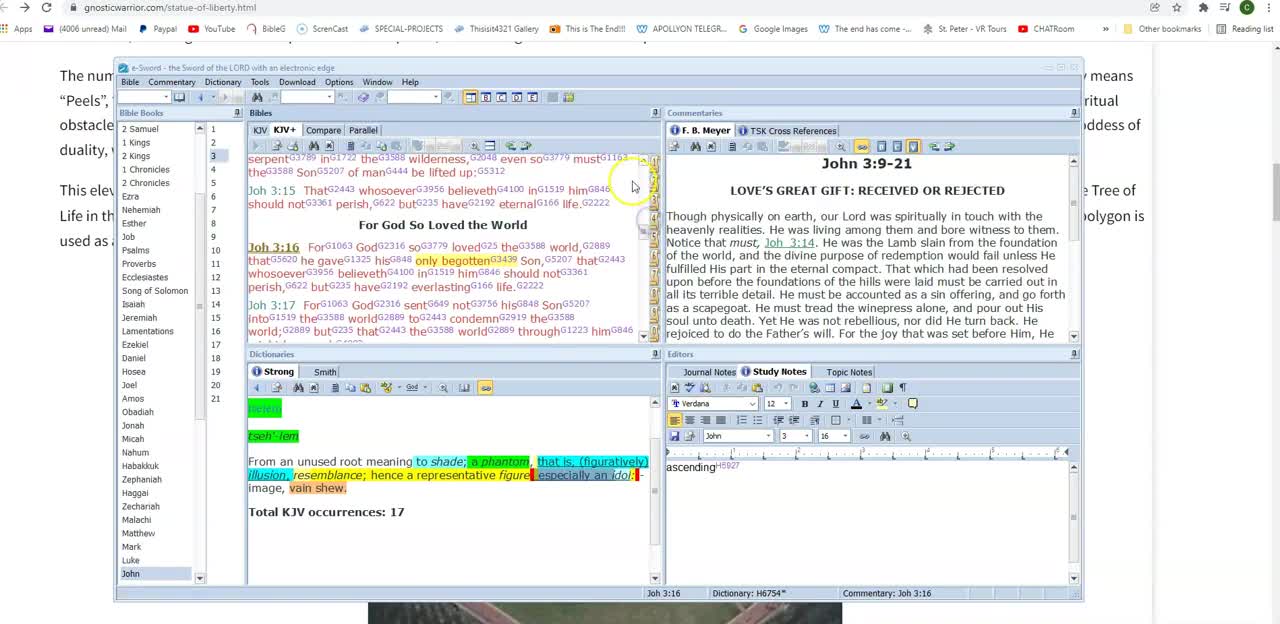Switch to TSK Cross References tab
This screenshot has width=1280, height=624.
point(786,131)
